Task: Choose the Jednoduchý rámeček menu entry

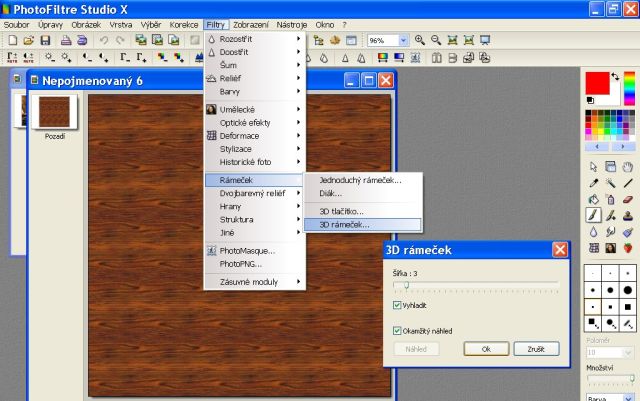Action: (x=362, y=180)
